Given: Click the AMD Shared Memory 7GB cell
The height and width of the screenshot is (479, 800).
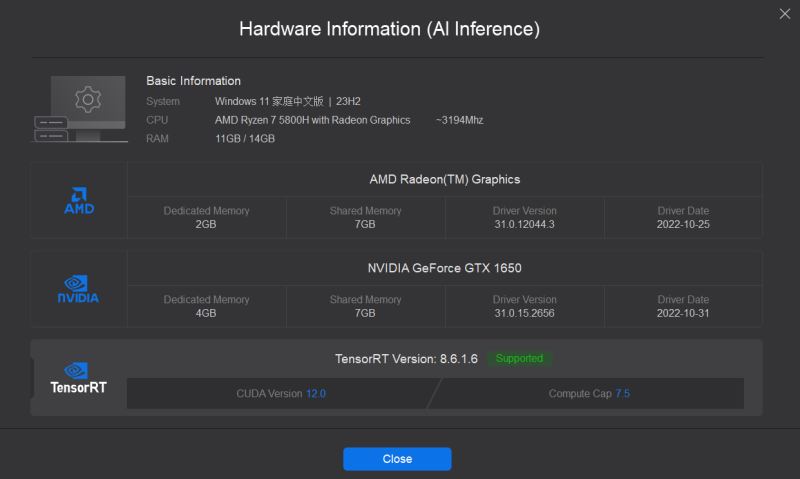Looking at the screenshot, I should tap(365, 218).
